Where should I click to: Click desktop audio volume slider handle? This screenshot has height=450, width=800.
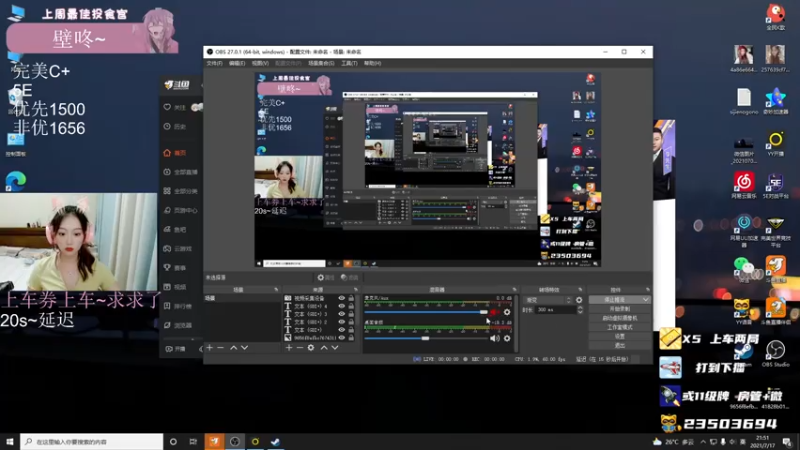[x=425, y=338]
